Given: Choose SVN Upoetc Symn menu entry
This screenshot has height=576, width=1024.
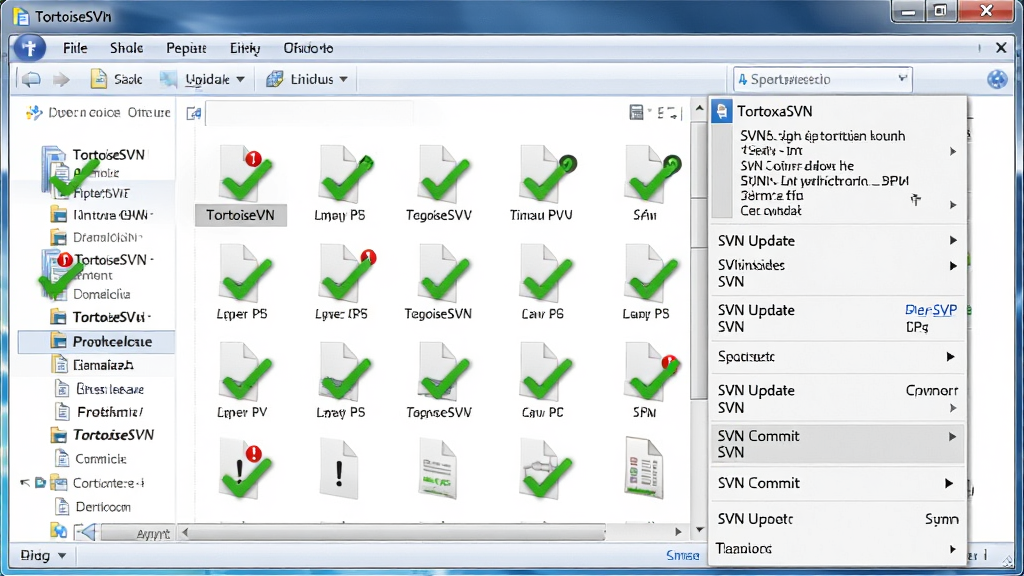Looking at the screenshot, I should click(x=838, y=519).
